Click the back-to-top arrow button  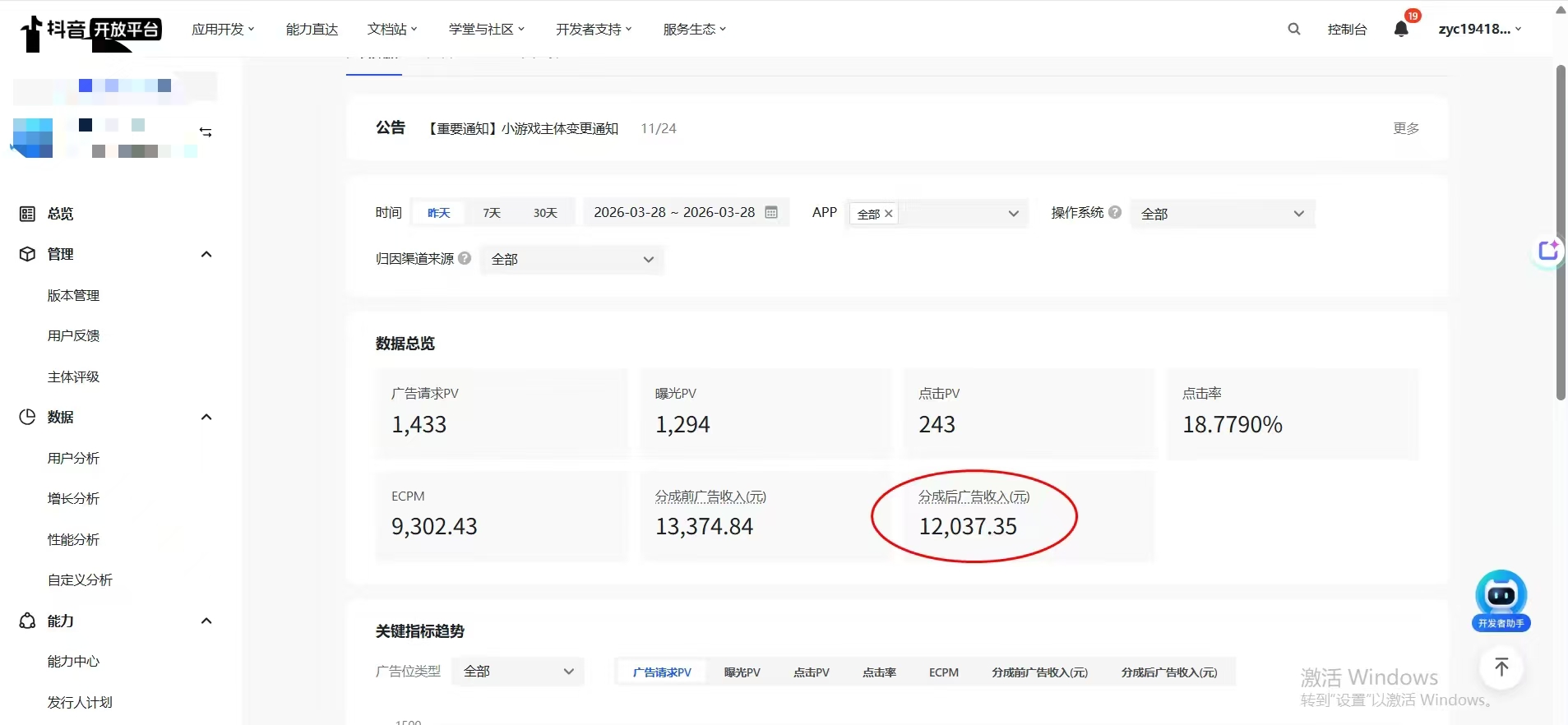click(x=1501, y=667)
